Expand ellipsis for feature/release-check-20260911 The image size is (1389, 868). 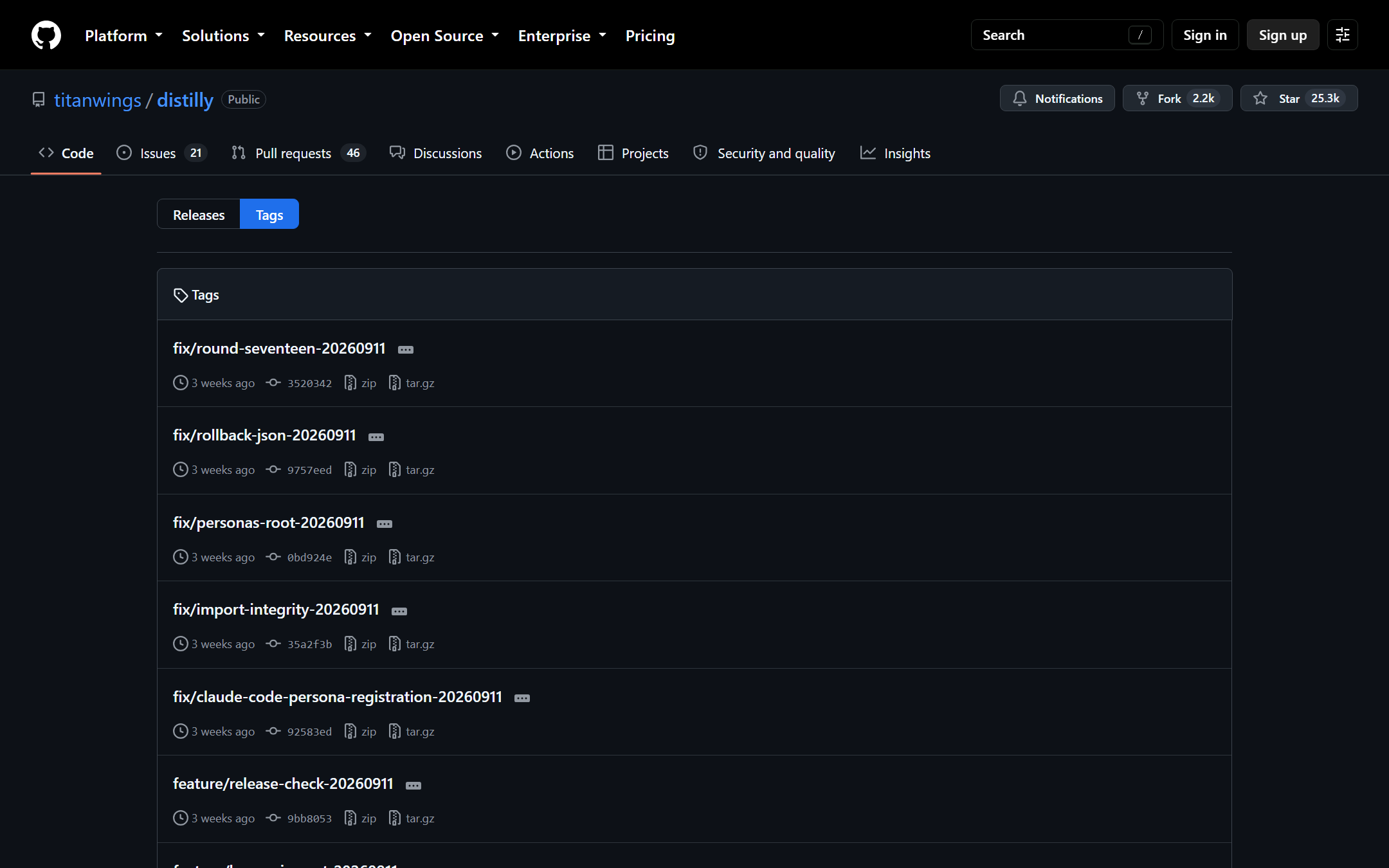[x=413, y=785]
